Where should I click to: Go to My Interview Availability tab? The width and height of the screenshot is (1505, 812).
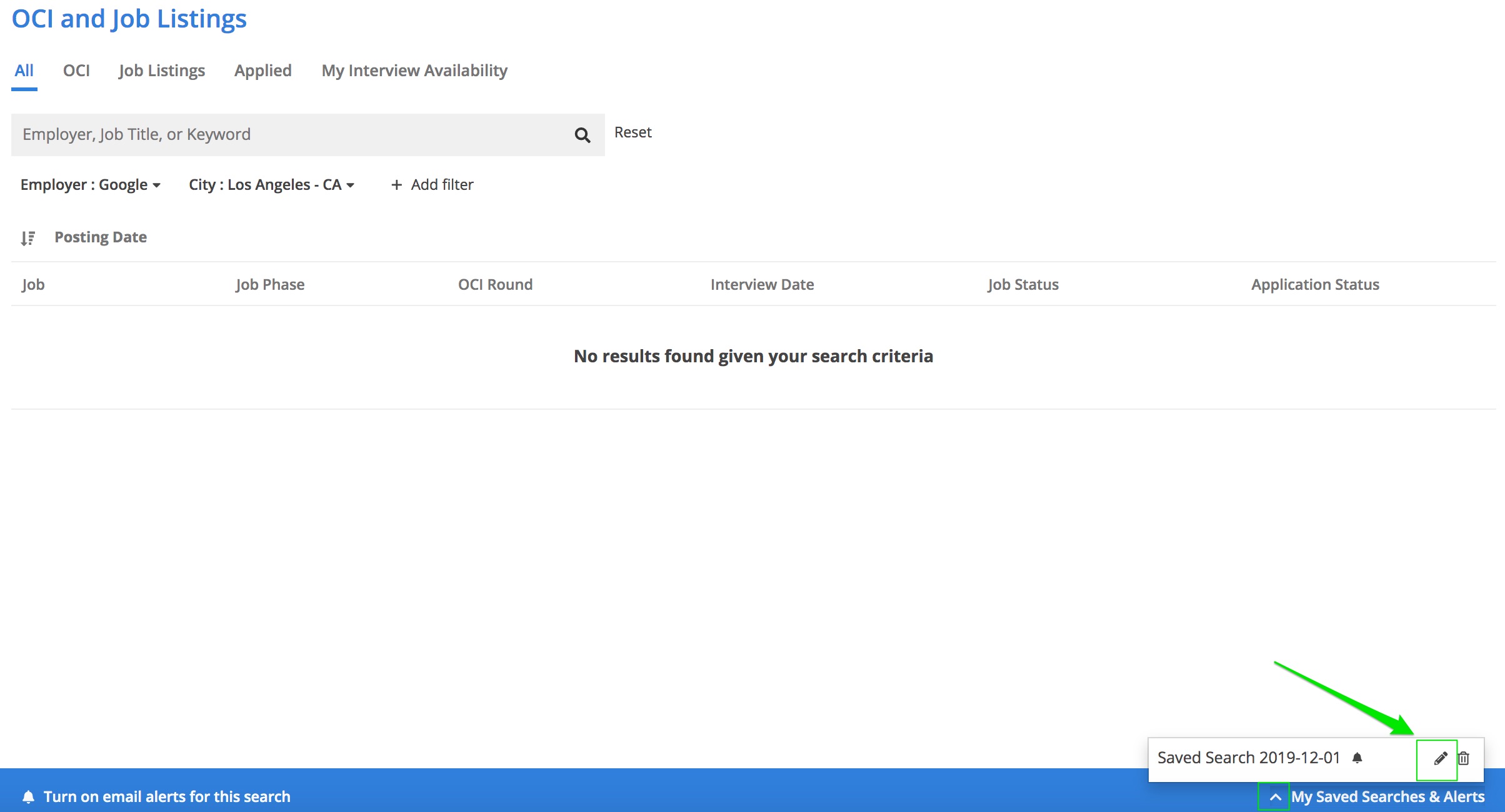[414, 71]
